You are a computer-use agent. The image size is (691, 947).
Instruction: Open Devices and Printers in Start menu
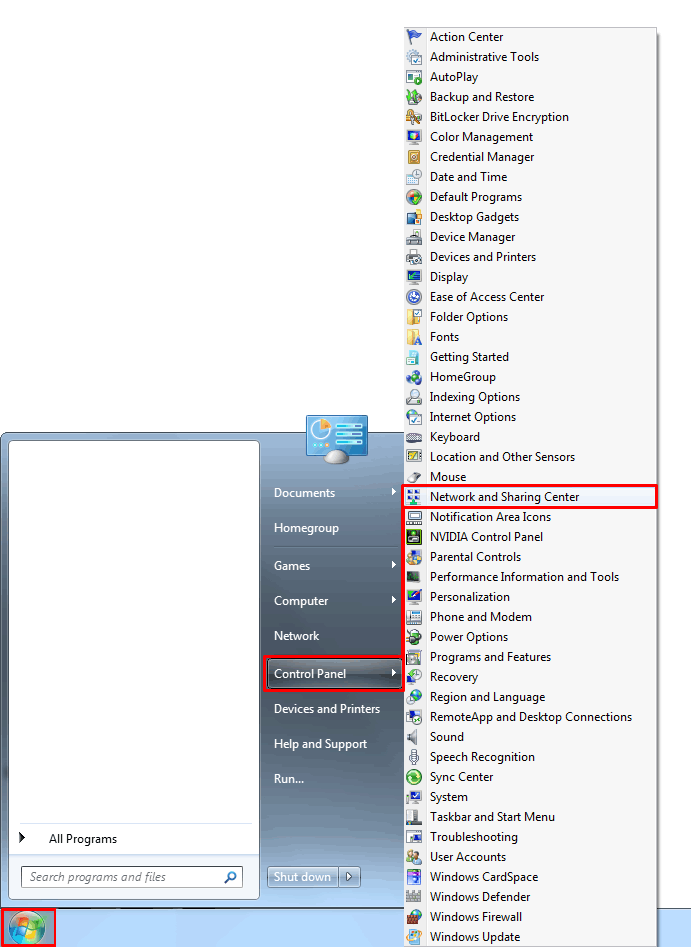click(327, 708)
